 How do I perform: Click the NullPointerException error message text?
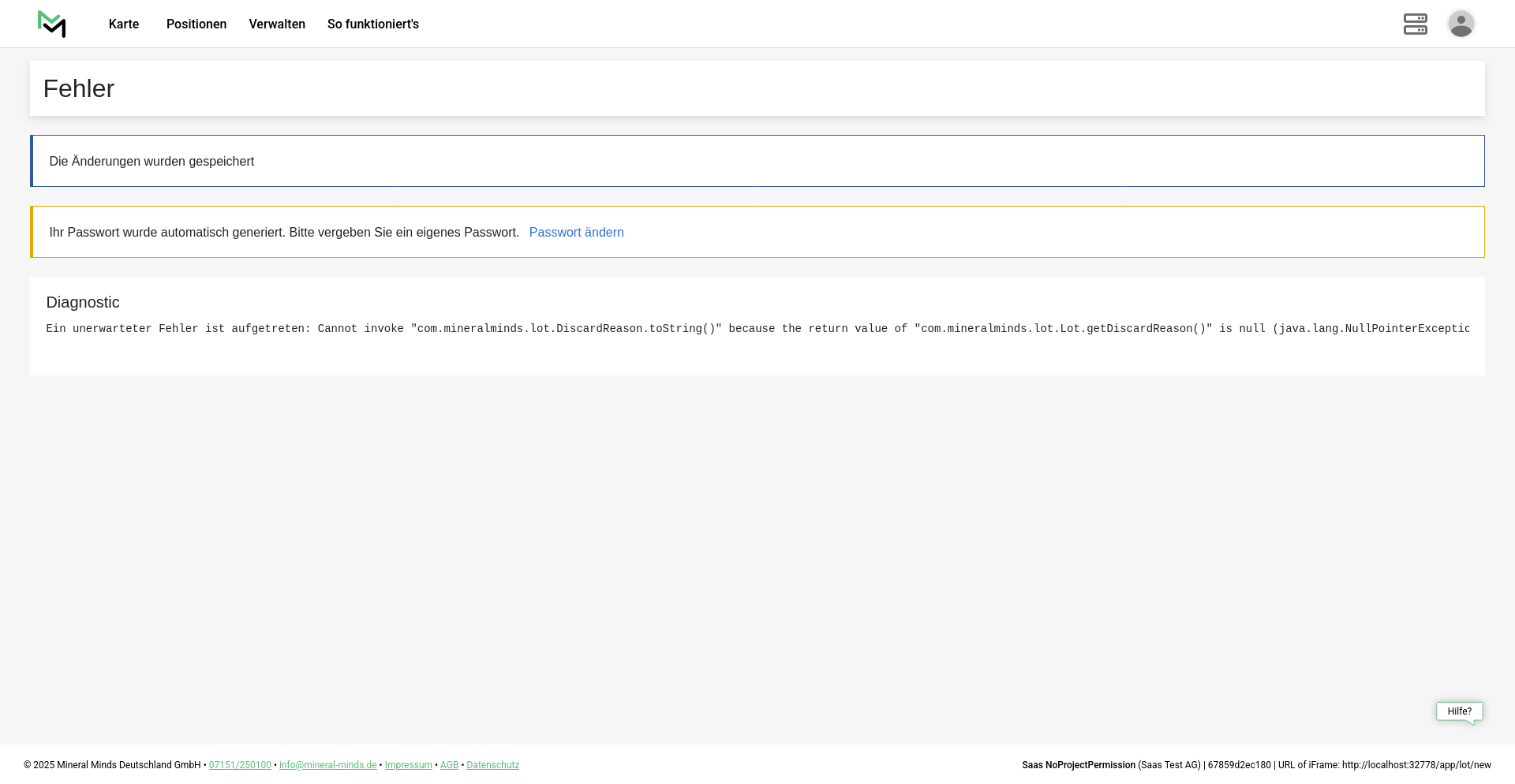click(x=757, y=329)
